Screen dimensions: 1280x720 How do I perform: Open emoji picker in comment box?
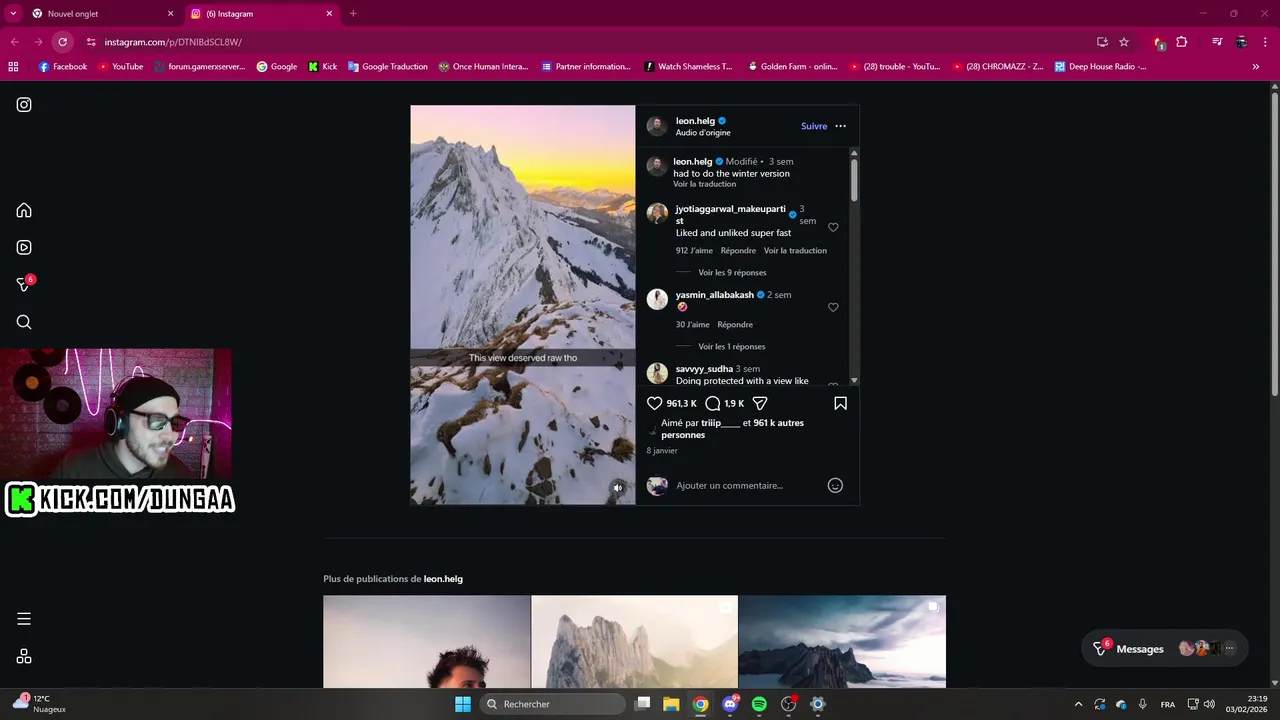tap(835, 485)
